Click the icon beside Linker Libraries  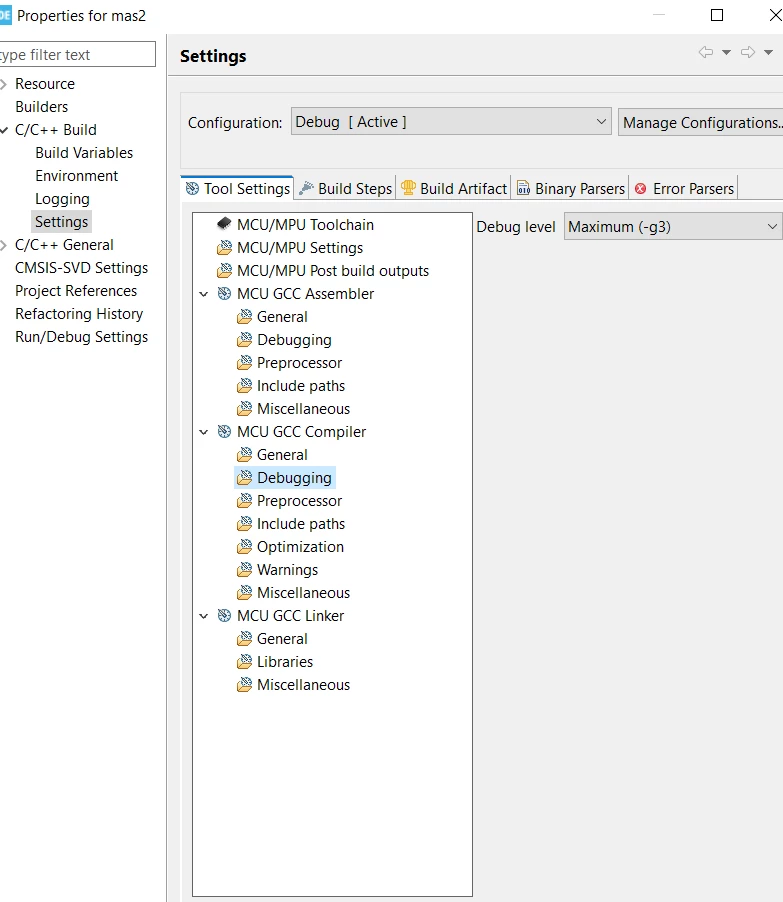(x=245, y=662)
